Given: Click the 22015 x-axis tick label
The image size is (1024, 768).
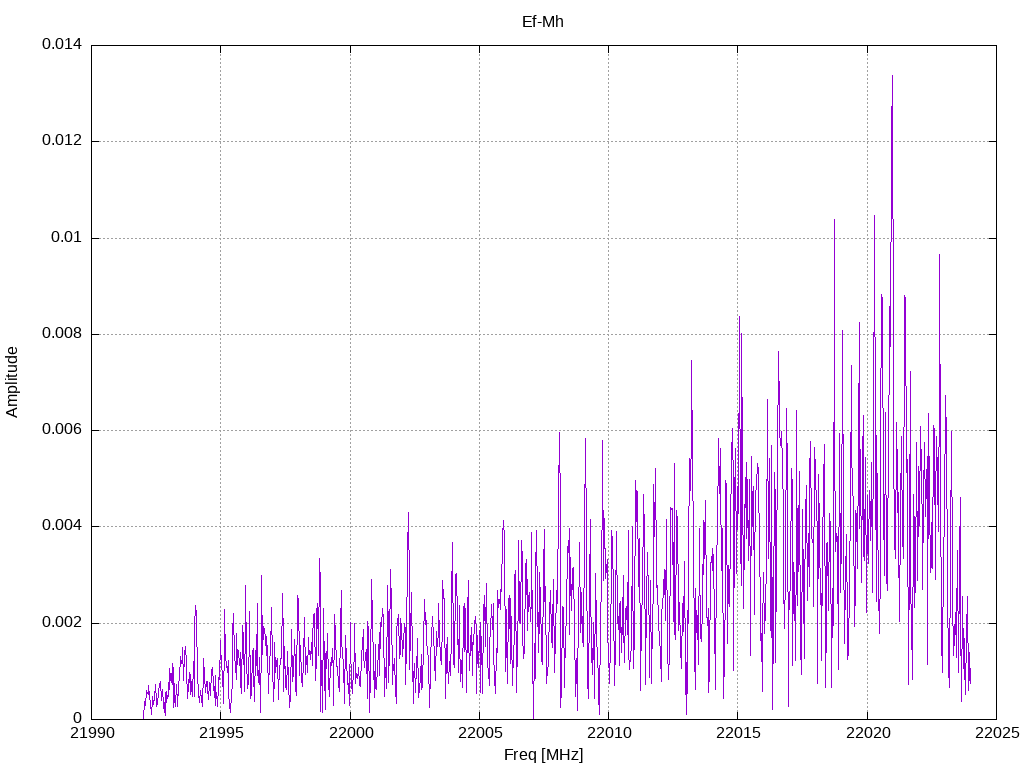Looking at the screenshot, I should point(738,733).
